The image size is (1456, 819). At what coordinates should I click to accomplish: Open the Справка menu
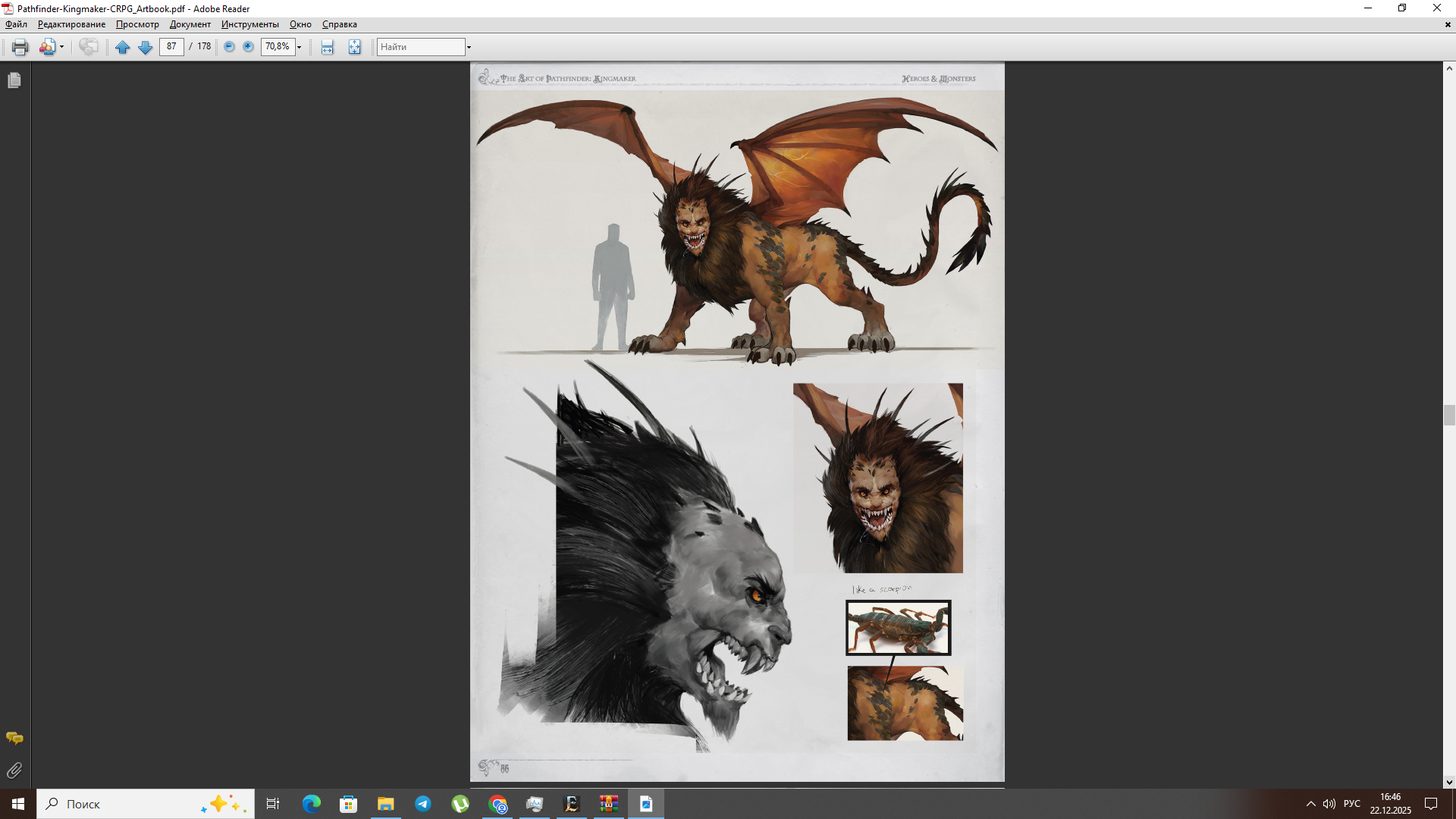click(339, 24)
